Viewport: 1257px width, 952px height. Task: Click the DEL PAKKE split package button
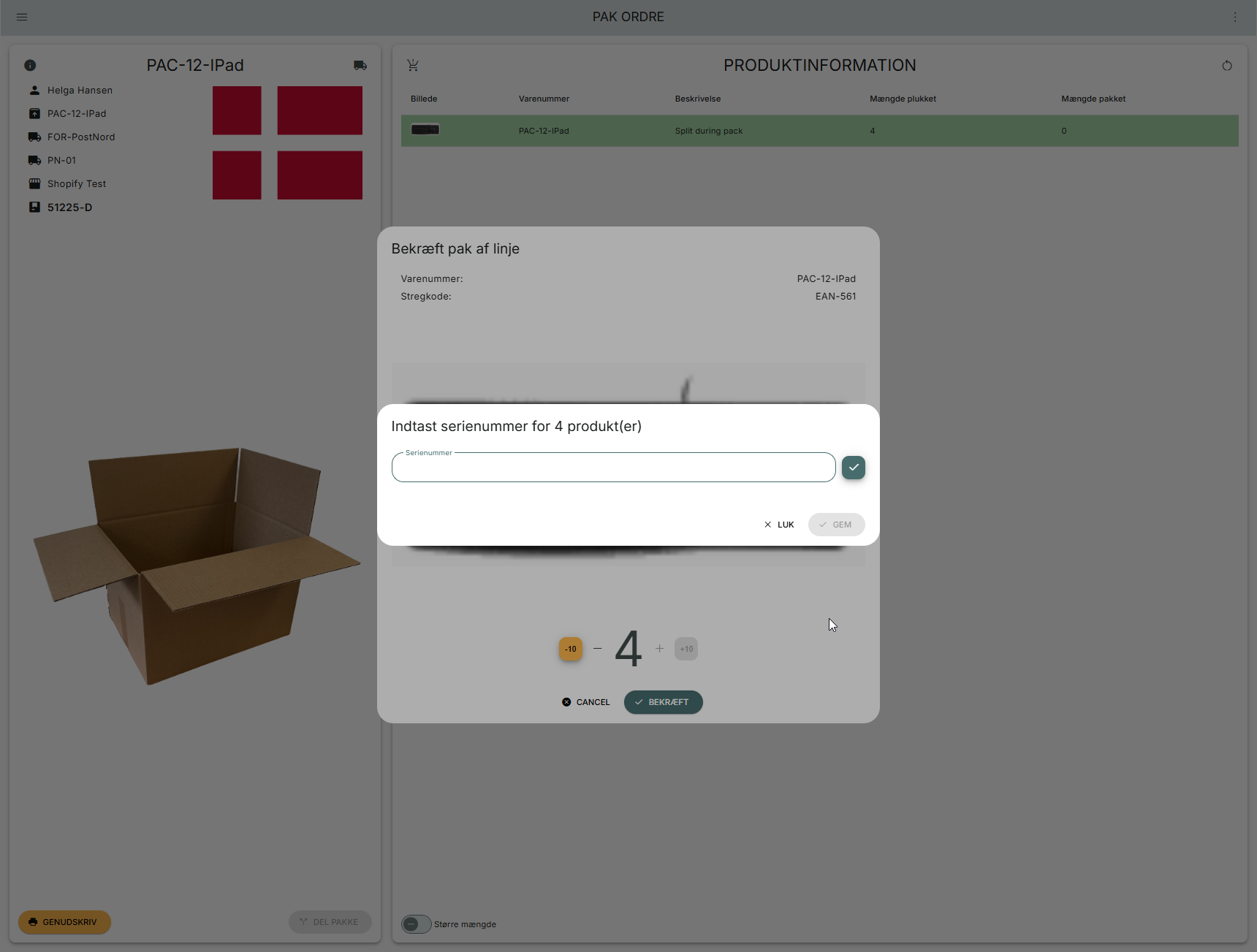[330, 922]
